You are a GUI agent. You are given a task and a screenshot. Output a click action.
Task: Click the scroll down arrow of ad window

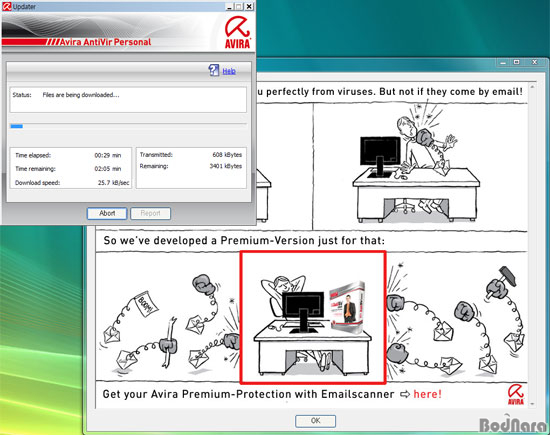(x=532, y=404)
